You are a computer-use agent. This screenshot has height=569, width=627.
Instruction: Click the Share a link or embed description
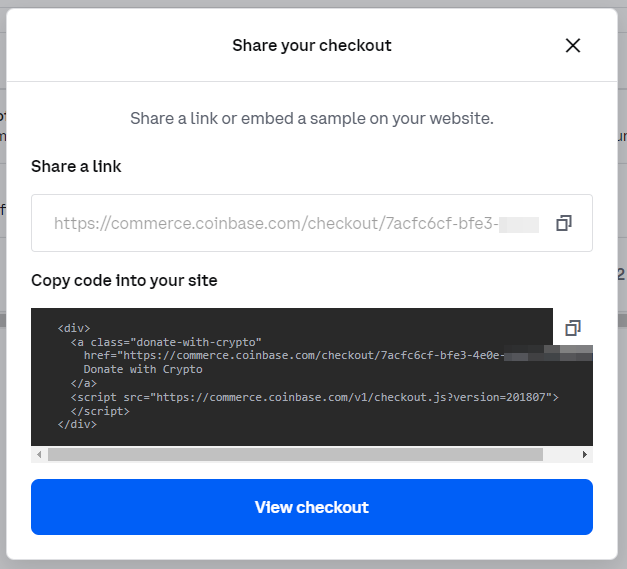pos(312,118)
